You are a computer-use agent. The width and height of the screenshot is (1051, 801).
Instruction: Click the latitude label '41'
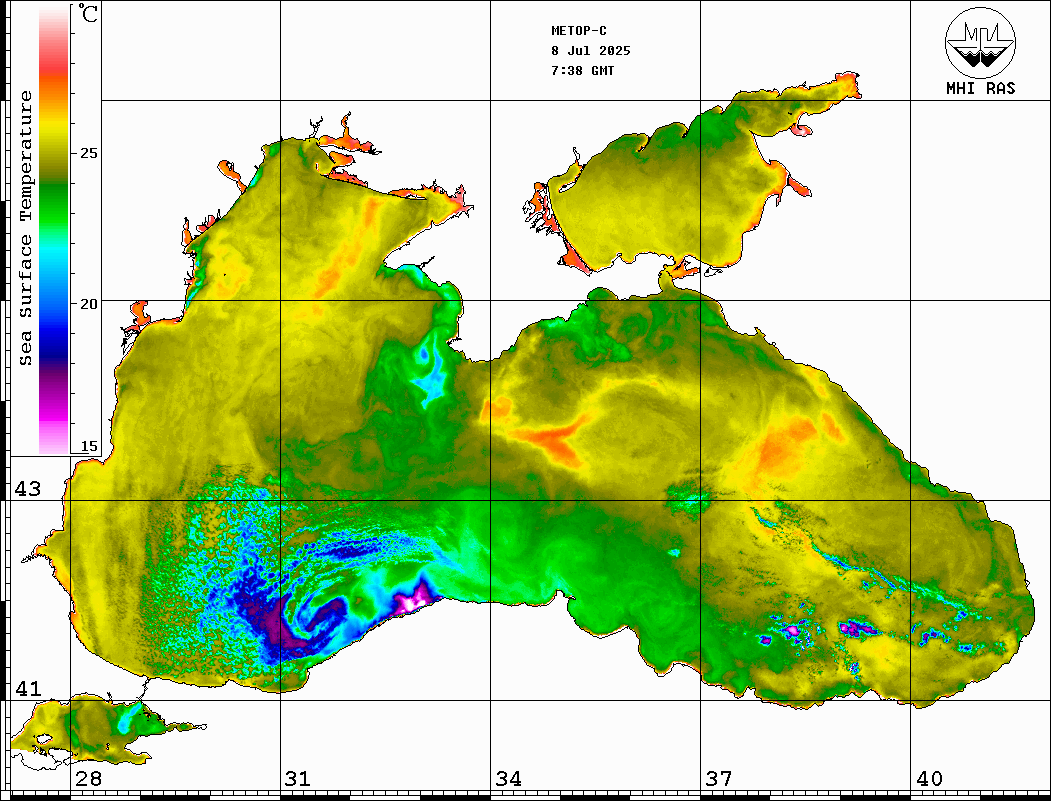point(28,688)
